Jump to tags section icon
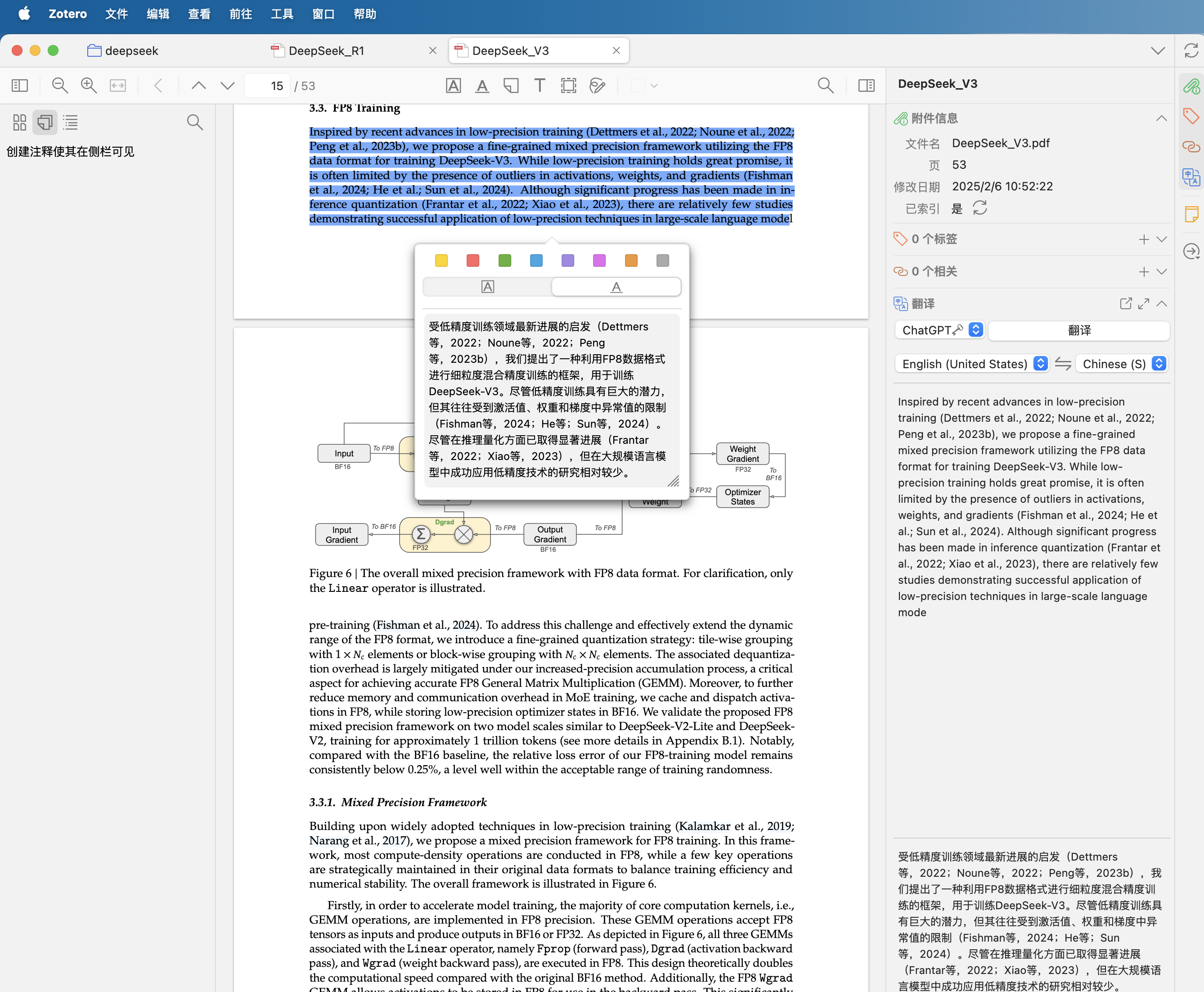The height and width of the screenshot is (992, 1204). 1191,116
